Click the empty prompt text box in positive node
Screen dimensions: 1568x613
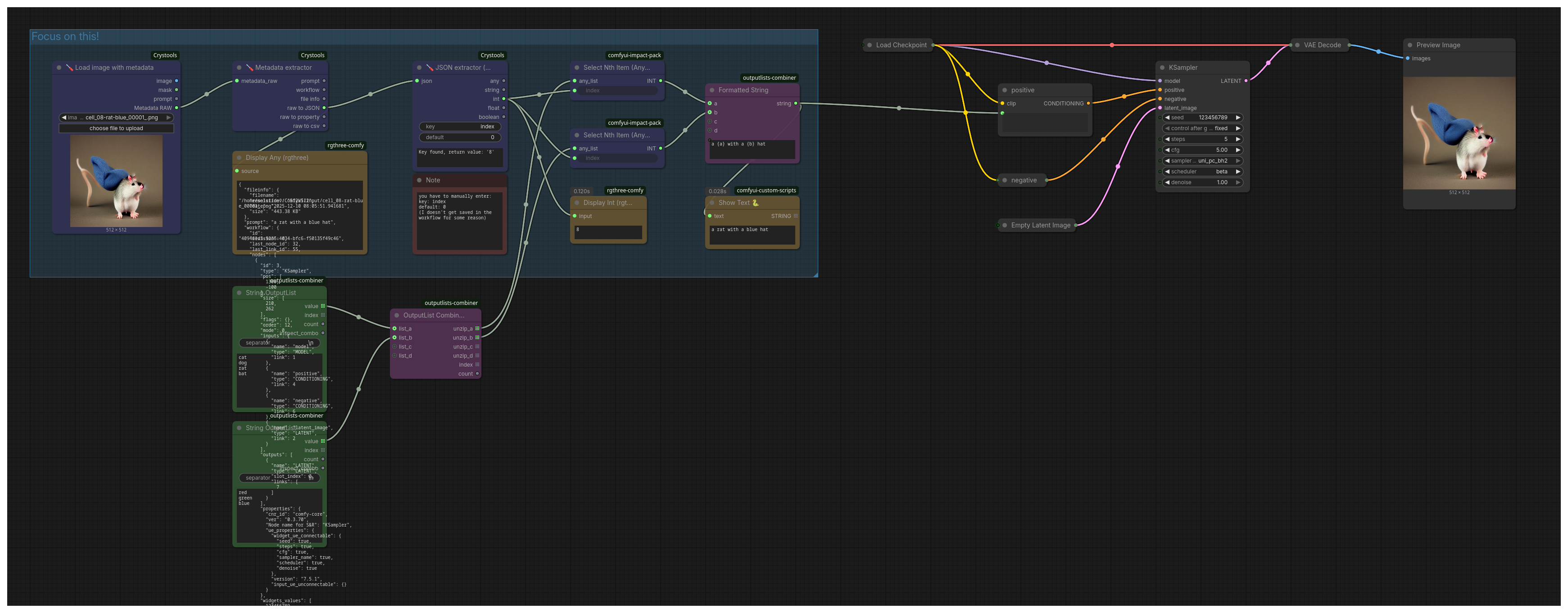(1045, 123)
